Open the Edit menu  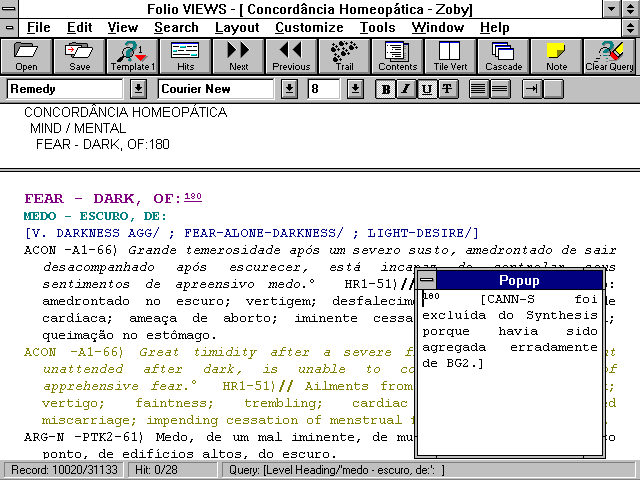tap(79, 28)
